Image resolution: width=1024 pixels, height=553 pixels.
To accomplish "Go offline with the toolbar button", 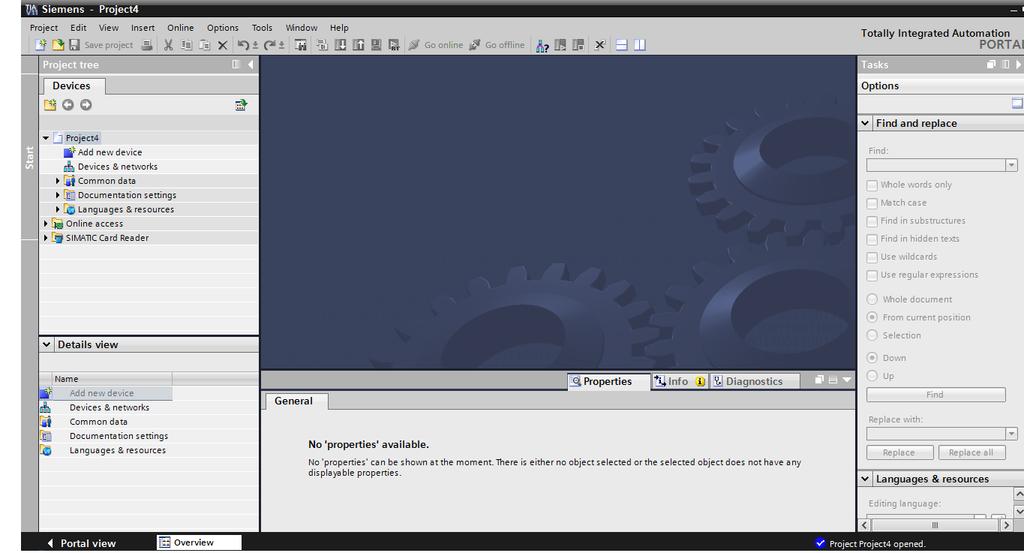I will tap(497, 45).
